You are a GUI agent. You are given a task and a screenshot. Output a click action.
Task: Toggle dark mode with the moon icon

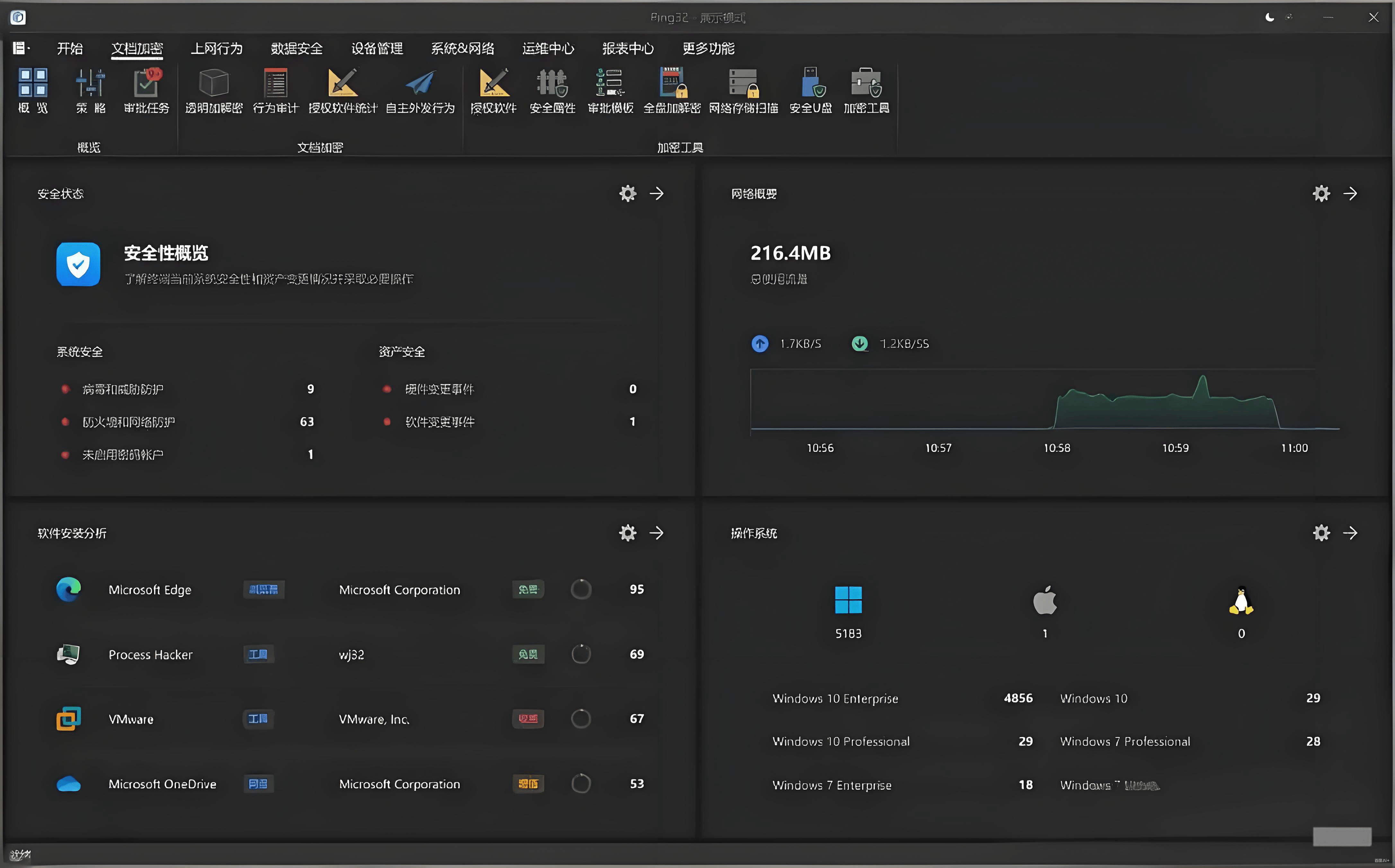[1270, 17]
